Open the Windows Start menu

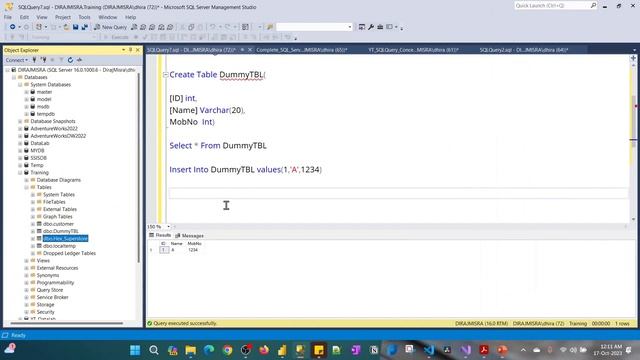point(135,350)
